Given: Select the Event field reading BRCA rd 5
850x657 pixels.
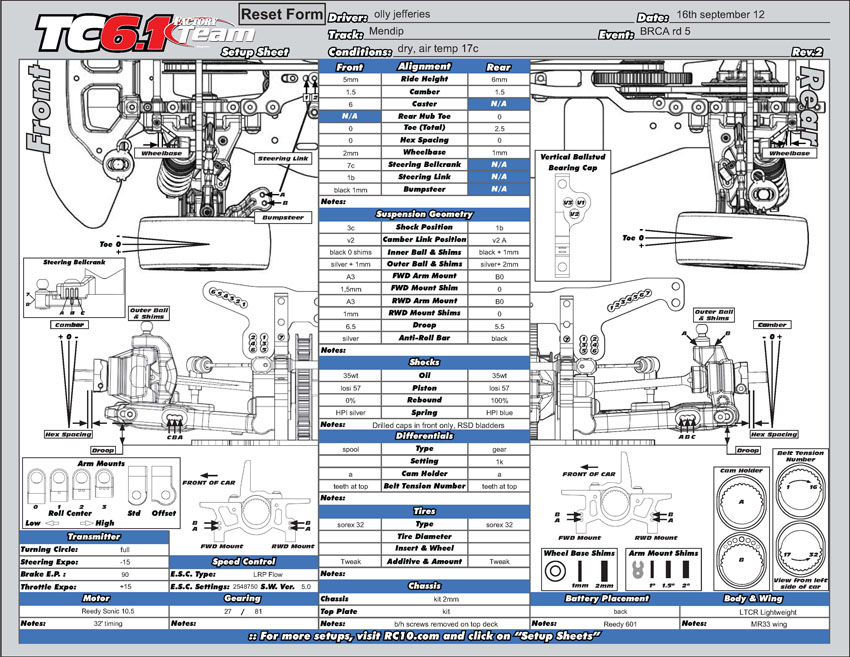Looking at the screenshot, I should [732, 32].
